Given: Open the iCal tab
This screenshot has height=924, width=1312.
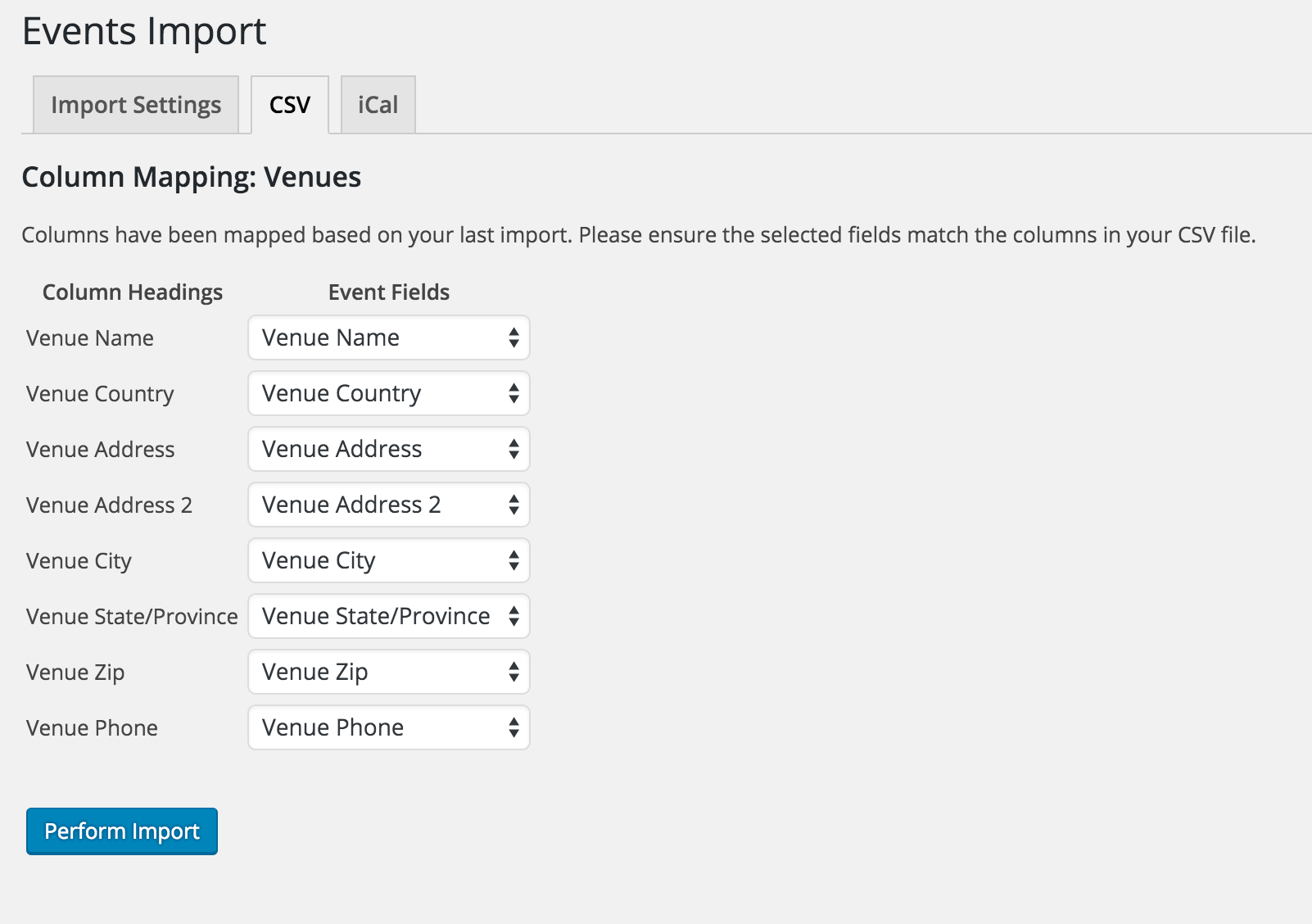Looking at the screenshot, I should [378, 105].
